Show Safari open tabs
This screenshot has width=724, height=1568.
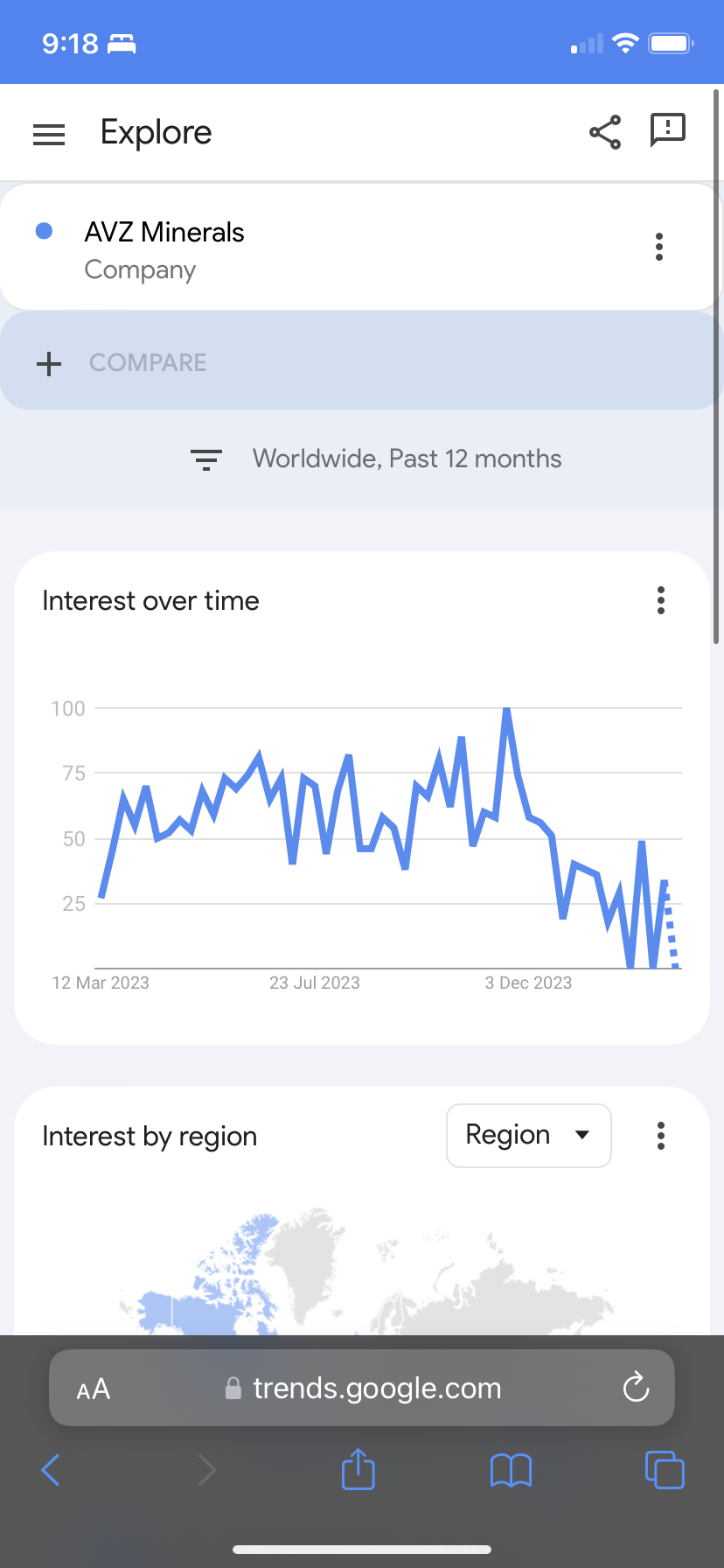click(665, 1469)
